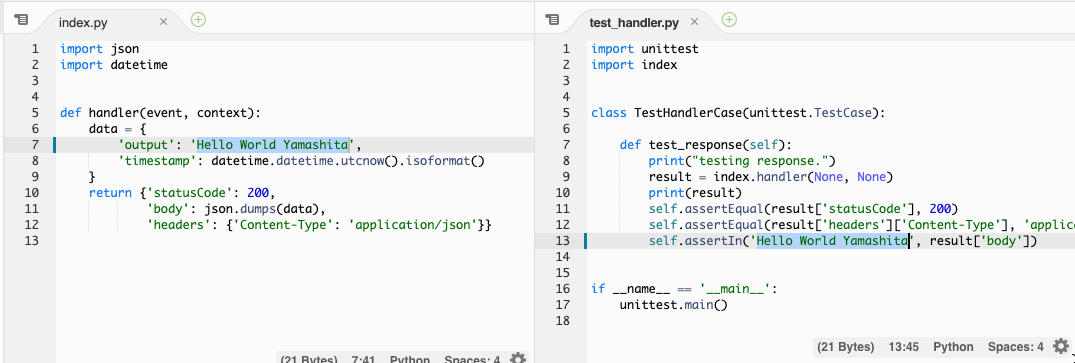1075x363 pixels.
Task: Switch to the test_handler.py tab
Action: click(x=634, y=22)
